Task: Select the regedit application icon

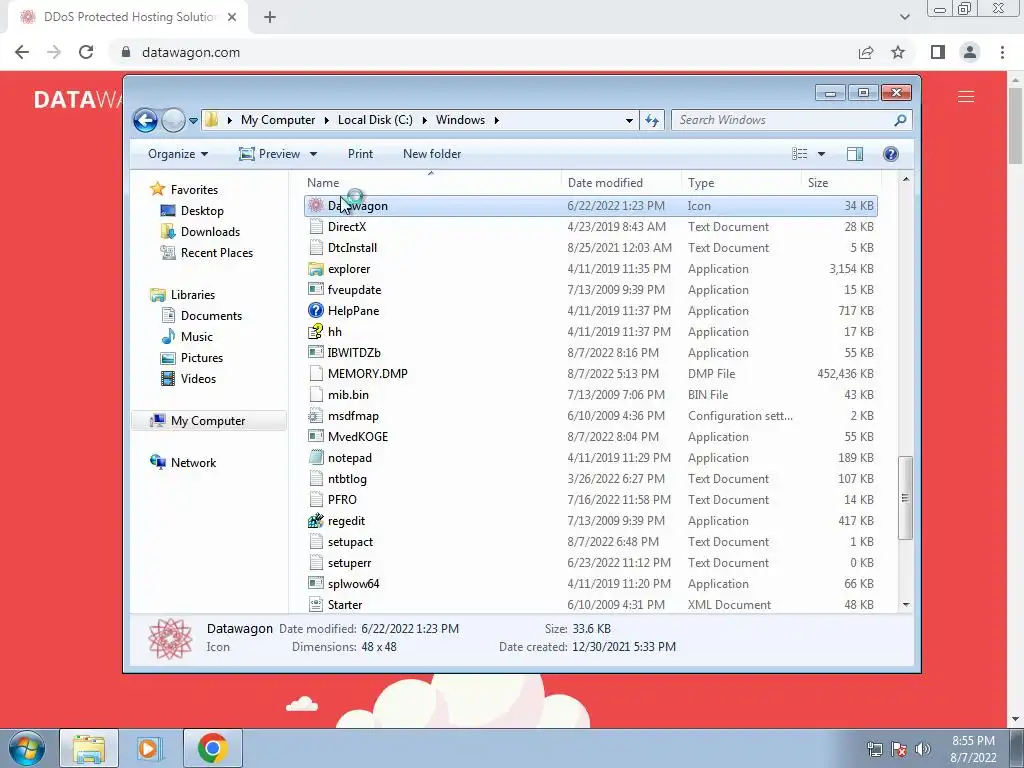Action: (x=316, y=521)
